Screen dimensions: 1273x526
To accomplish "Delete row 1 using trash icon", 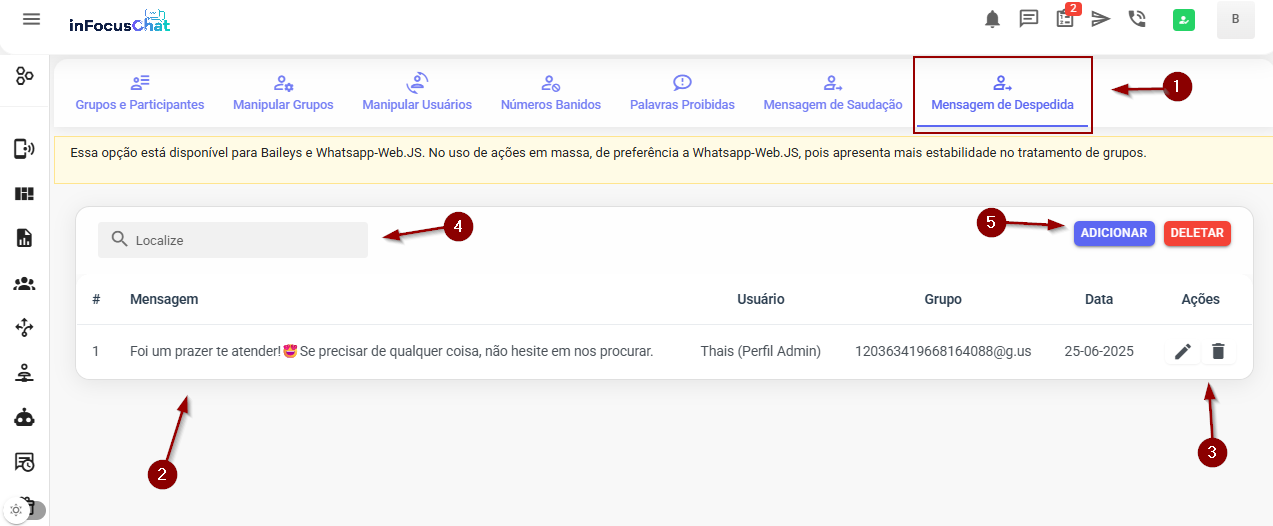I will (1218, 351).
